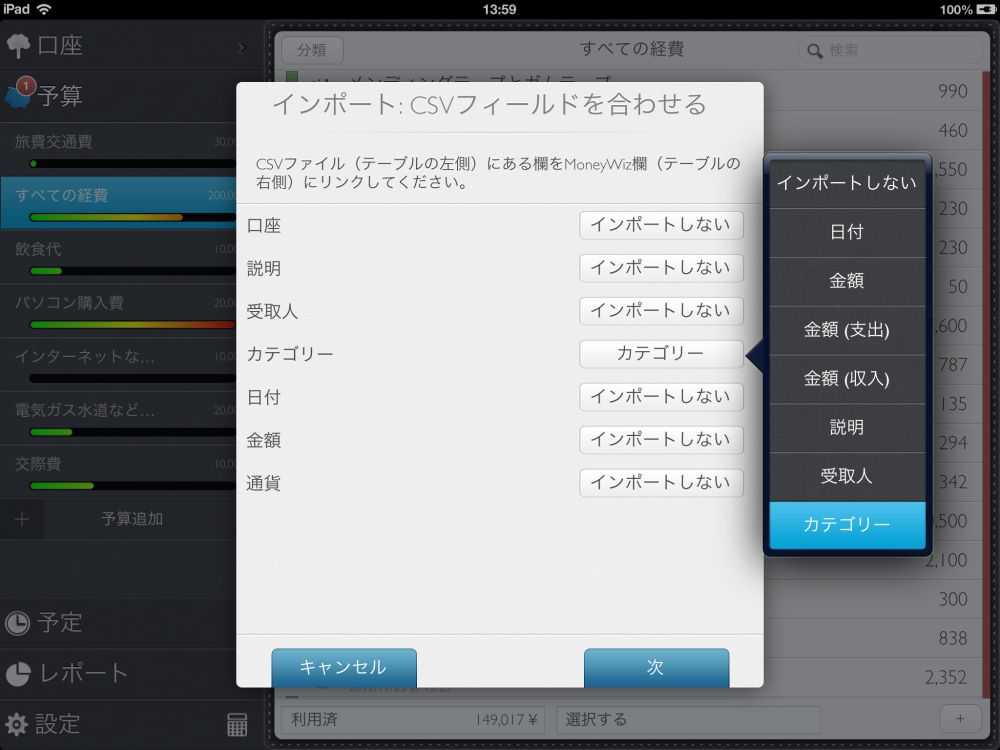This screenshot has width=1000, height=750.
Task: Open the 受取人 field mapping dropdown
Action: click(x=661, y=311)
